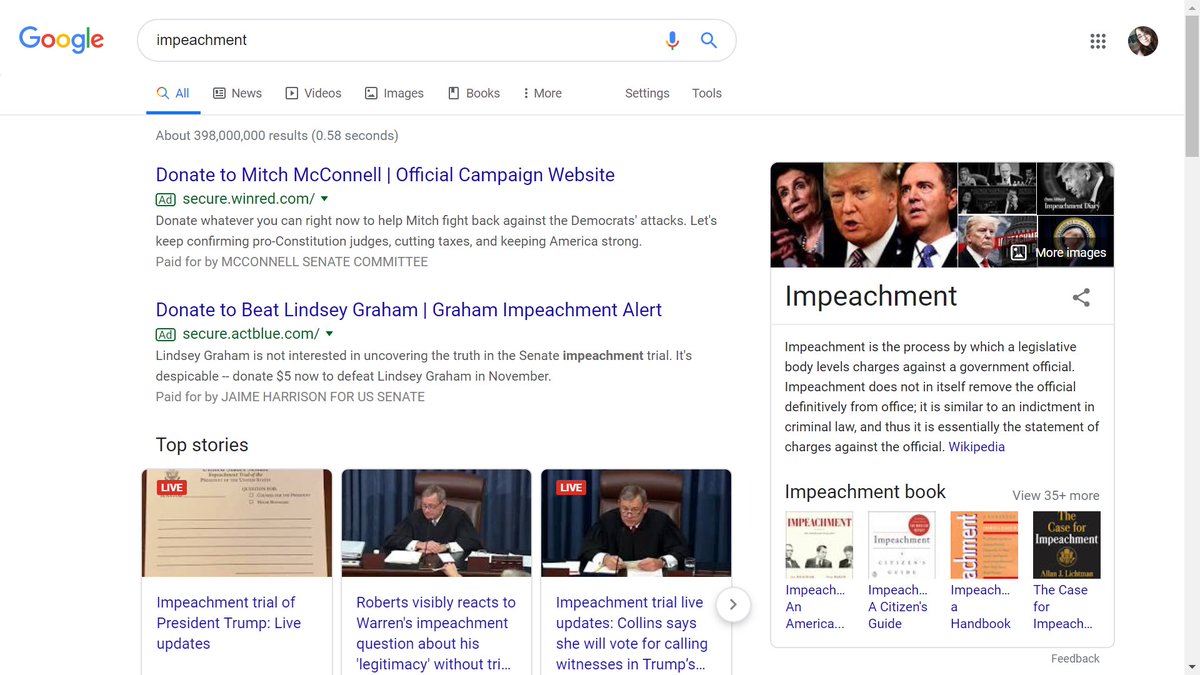Switch to the Books tab

tap(473, 93)
